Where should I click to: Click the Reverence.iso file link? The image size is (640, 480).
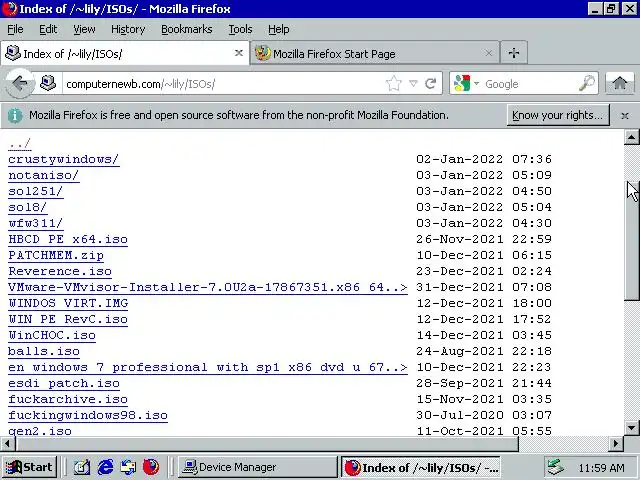tap(60, 271)
